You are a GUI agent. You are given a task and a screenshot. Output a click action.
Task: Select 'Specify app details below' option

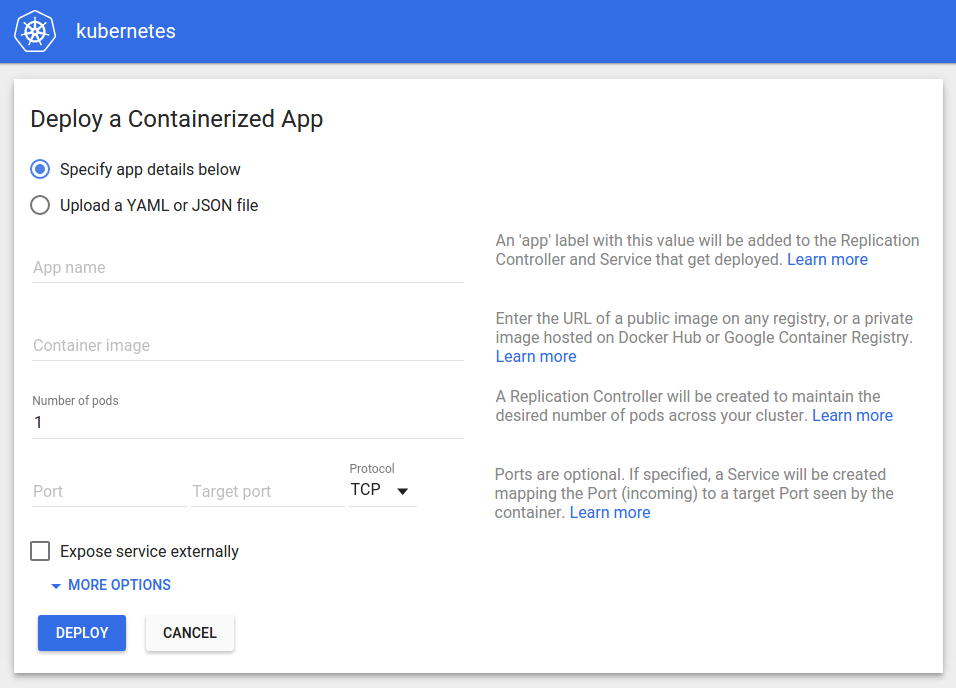point(39,169)
